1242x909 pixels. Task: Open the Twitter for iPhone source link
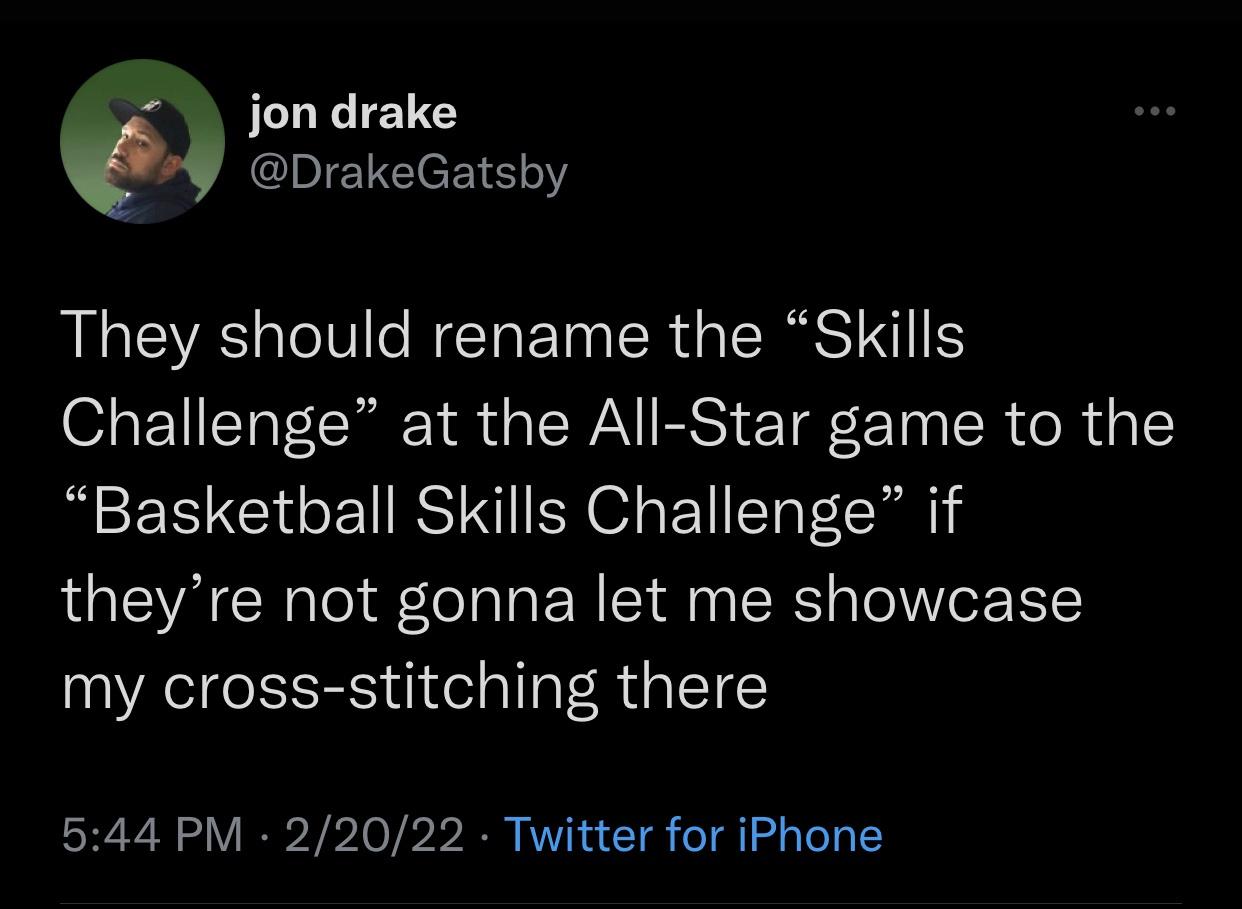click(693, 834)
